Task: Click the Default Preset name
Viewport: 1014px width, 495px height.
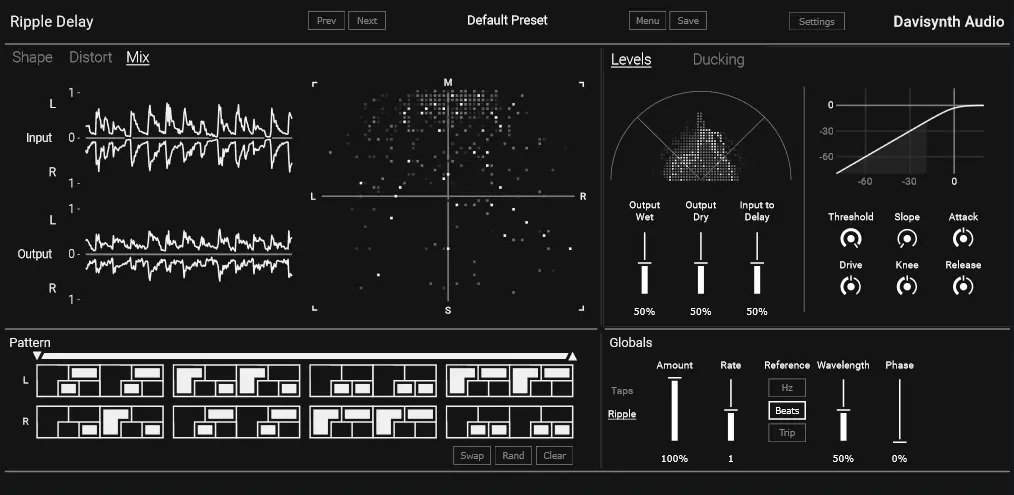Action: point(507,20)
